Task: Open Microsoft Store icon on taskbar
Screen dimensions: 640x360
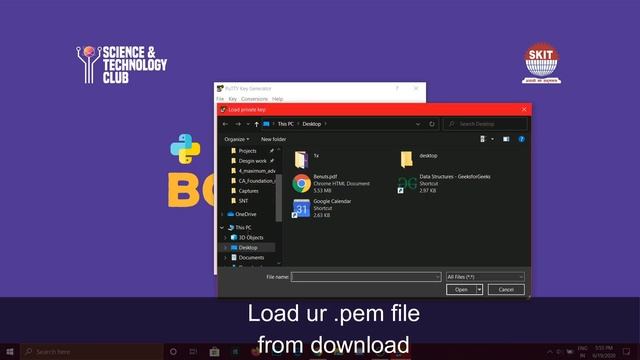Action: pyautogui.click(x=214, y=351)
